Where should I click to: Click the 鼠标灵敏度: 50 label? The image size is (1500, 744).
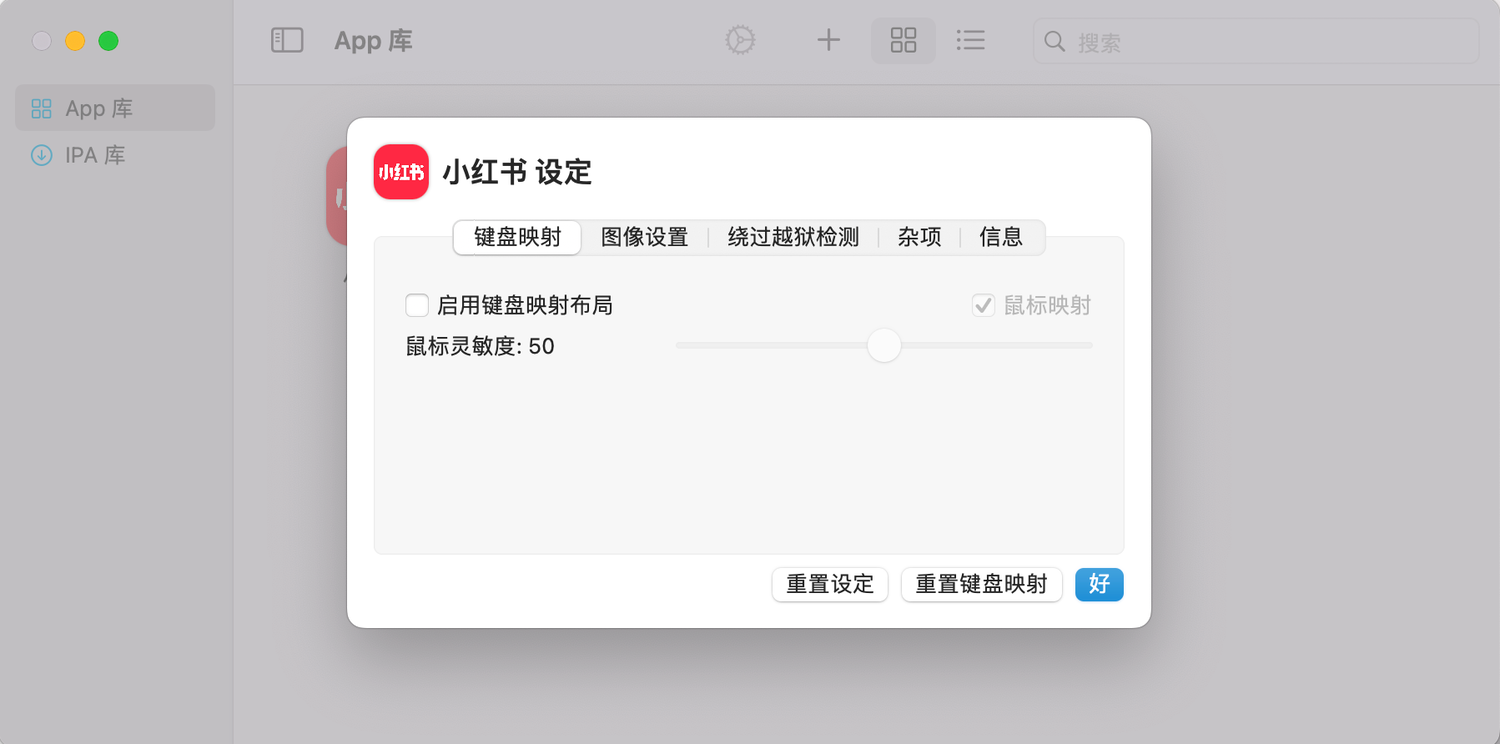(480, 346)
